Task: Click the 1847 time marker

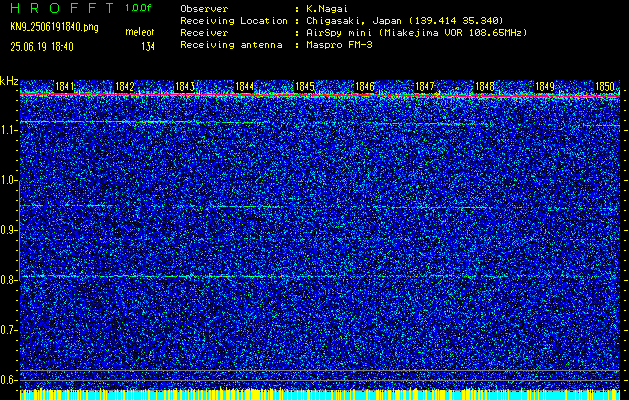Action: [x=424, y=87]
